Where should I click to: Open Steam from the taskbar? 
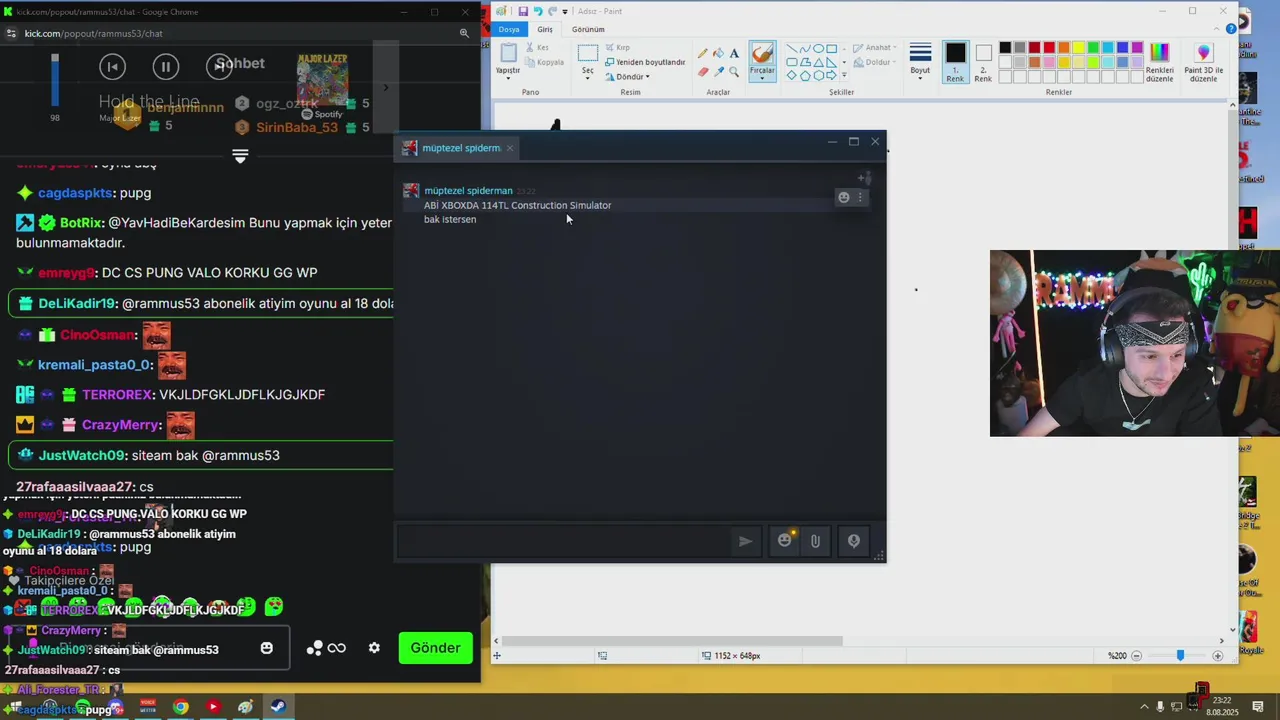pyautogui.click(x=278, y=707)
